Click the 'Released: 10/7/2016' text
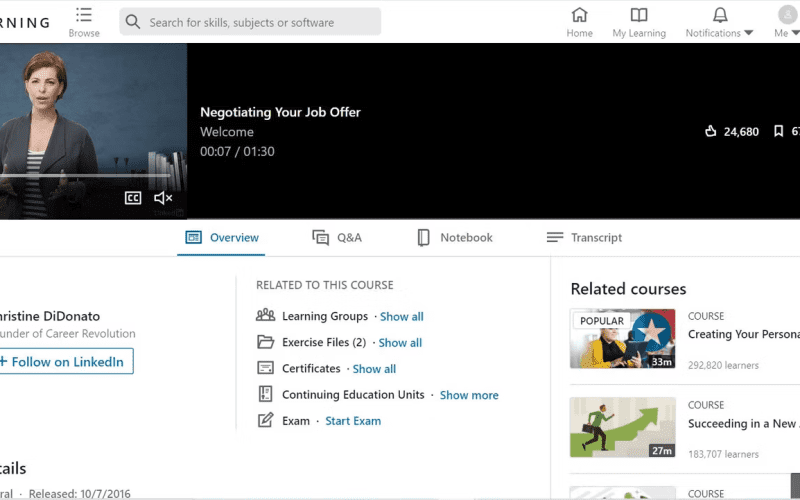 pos(80,494)
